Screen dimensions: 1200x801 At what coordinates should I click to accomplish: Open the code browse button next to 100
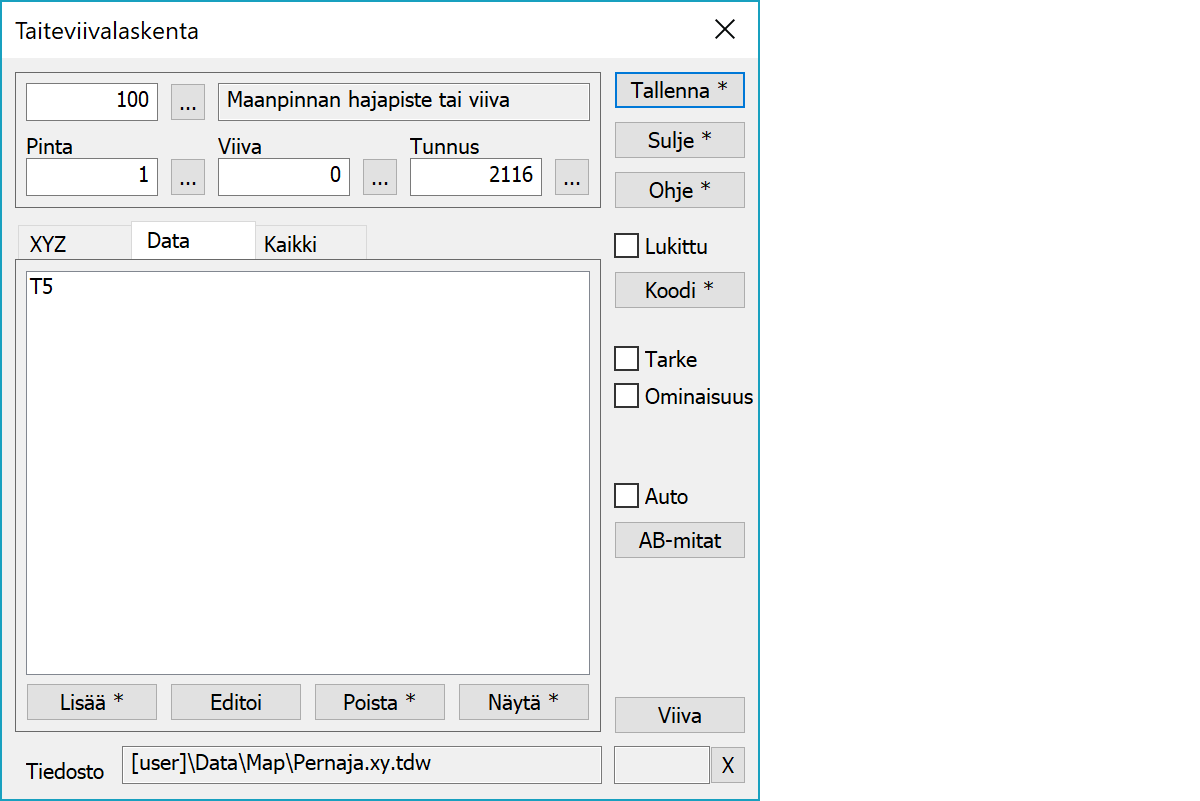pyautogui.click(x=188, y=102)
